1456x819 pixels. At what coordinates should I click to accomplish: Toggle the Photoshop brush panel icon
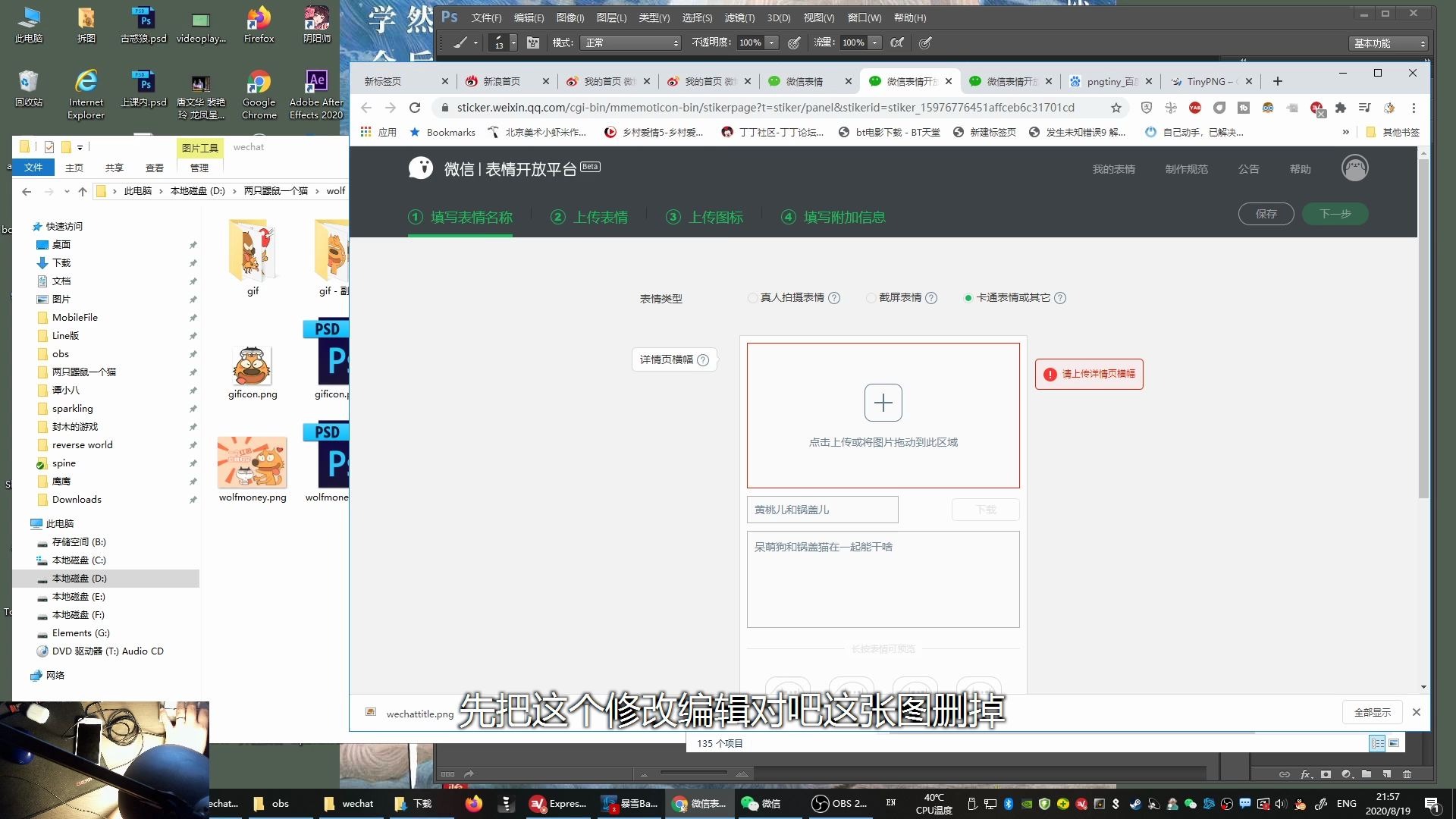point(533,43)
